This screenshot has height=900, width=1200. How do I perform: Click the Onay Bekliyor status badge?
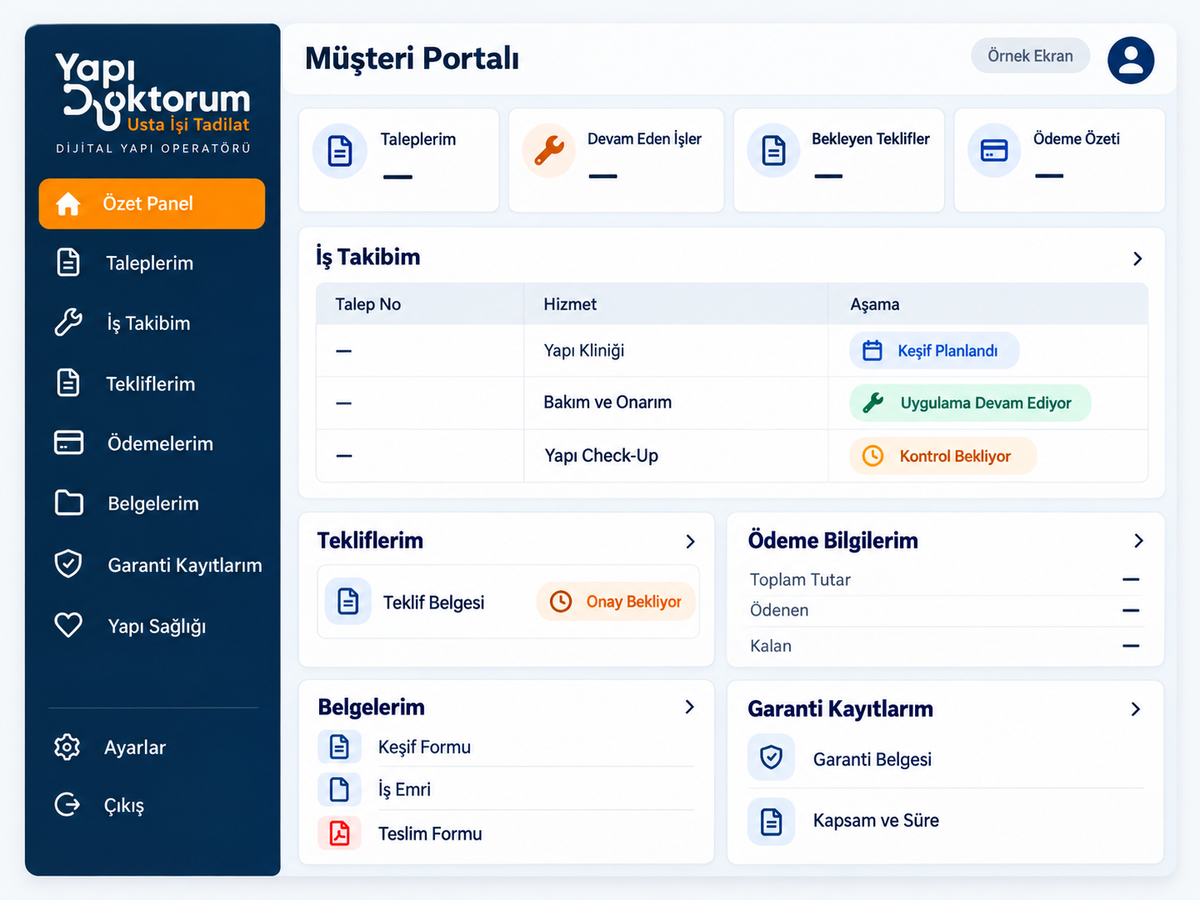click(x=616, y=601)
